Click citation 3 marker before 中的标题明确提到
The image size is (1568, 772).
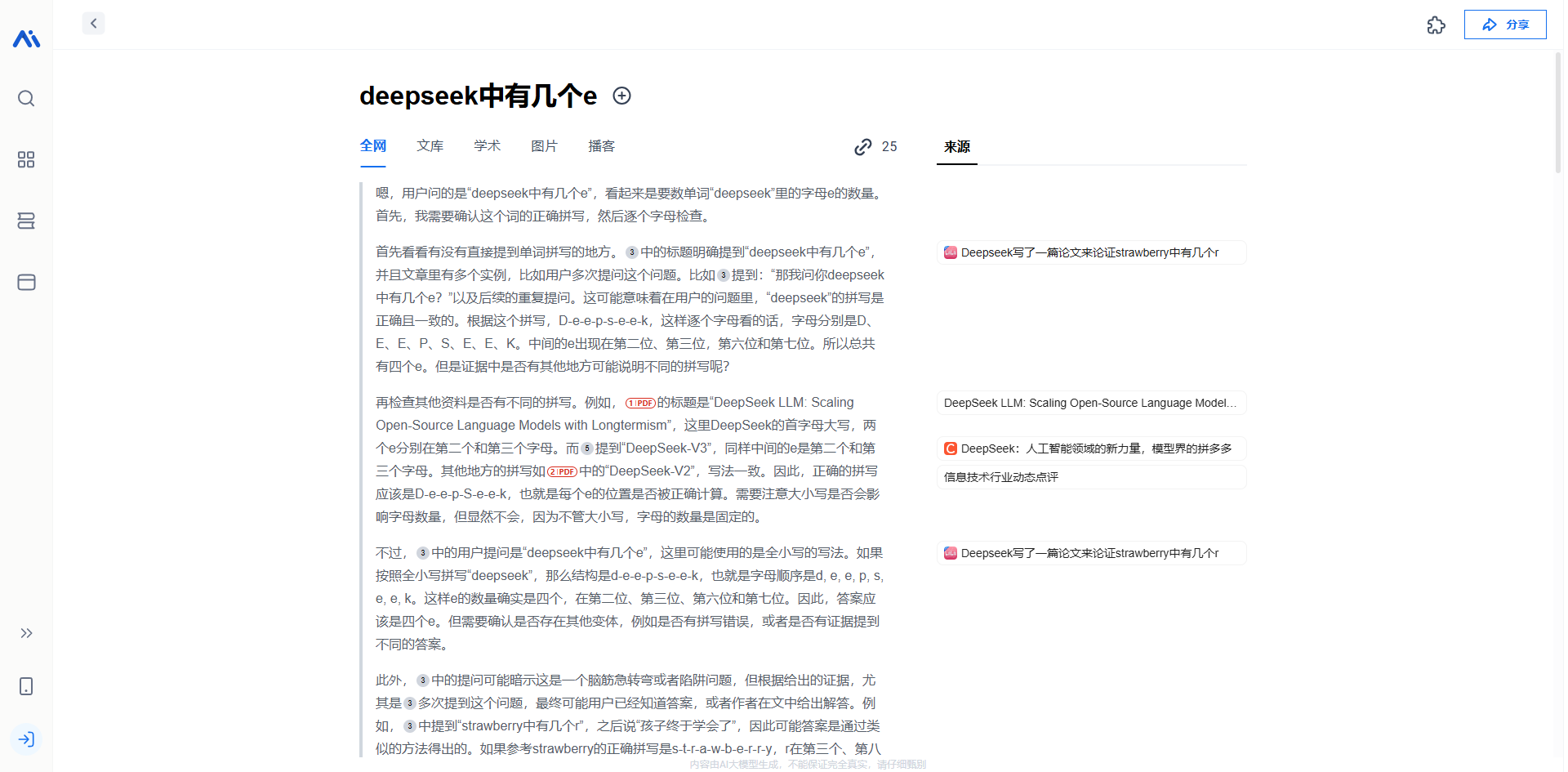pos(631,252)
